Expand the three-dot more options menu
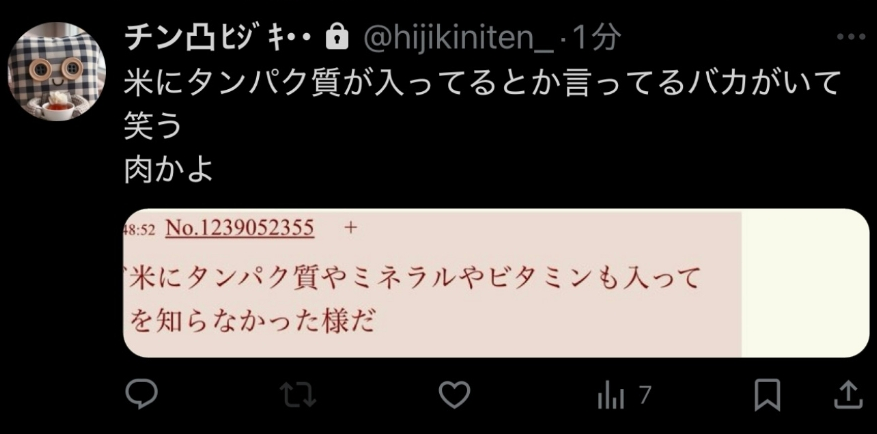877x434 pixels. pyautogui.click(x=851, y=37)
